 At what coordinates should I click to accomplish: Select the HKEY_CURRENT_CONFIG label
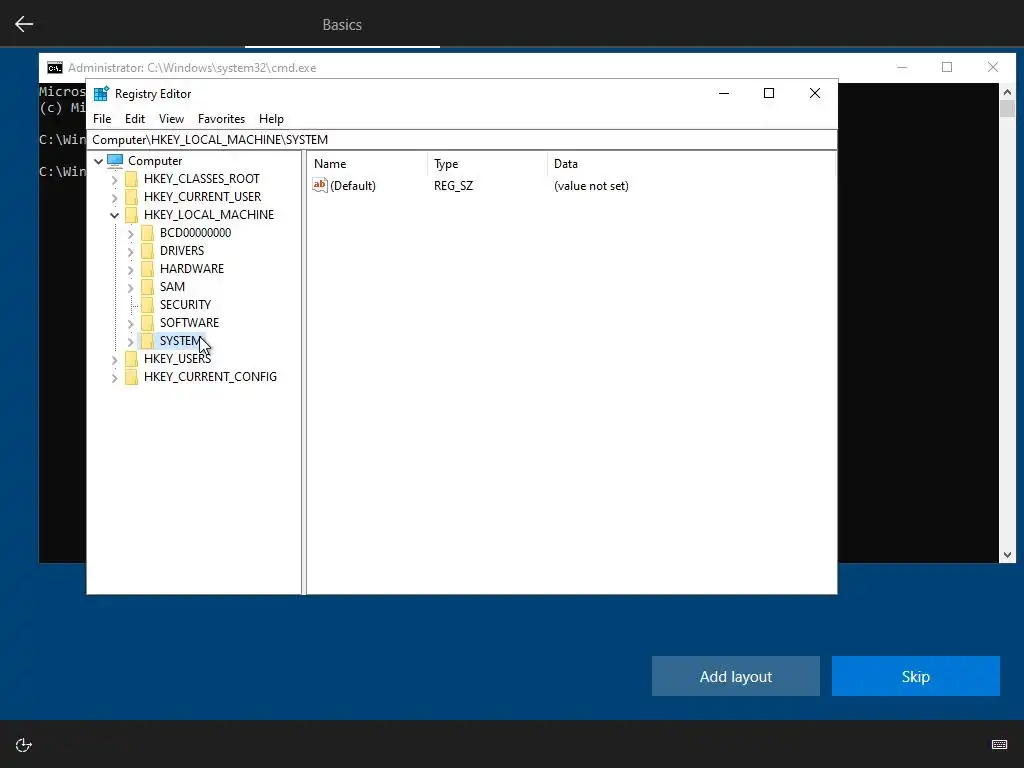click(210, 377)
